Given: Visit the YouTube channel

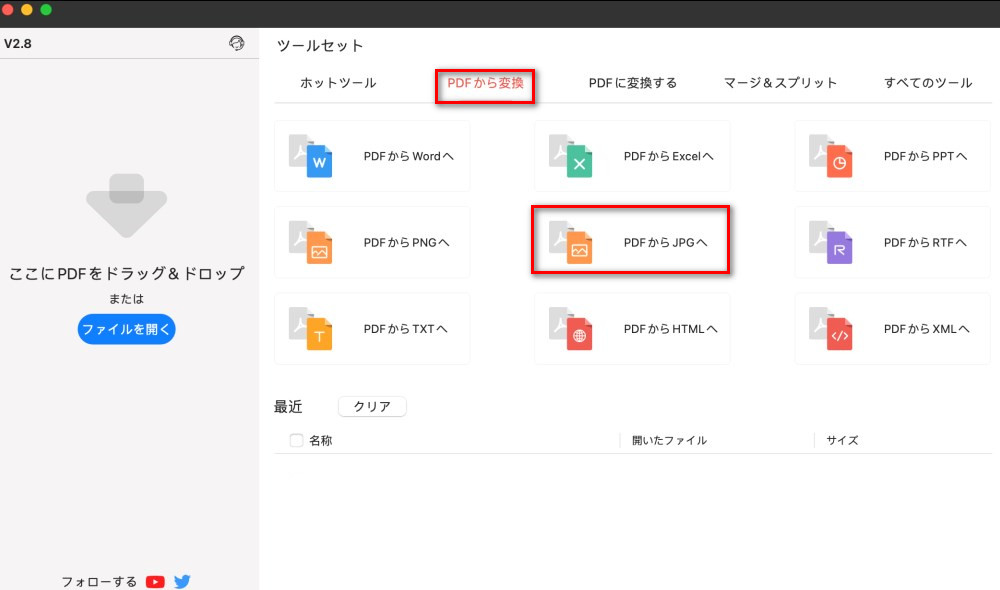Looking at the screenshot, I should [x=155, y=581].
